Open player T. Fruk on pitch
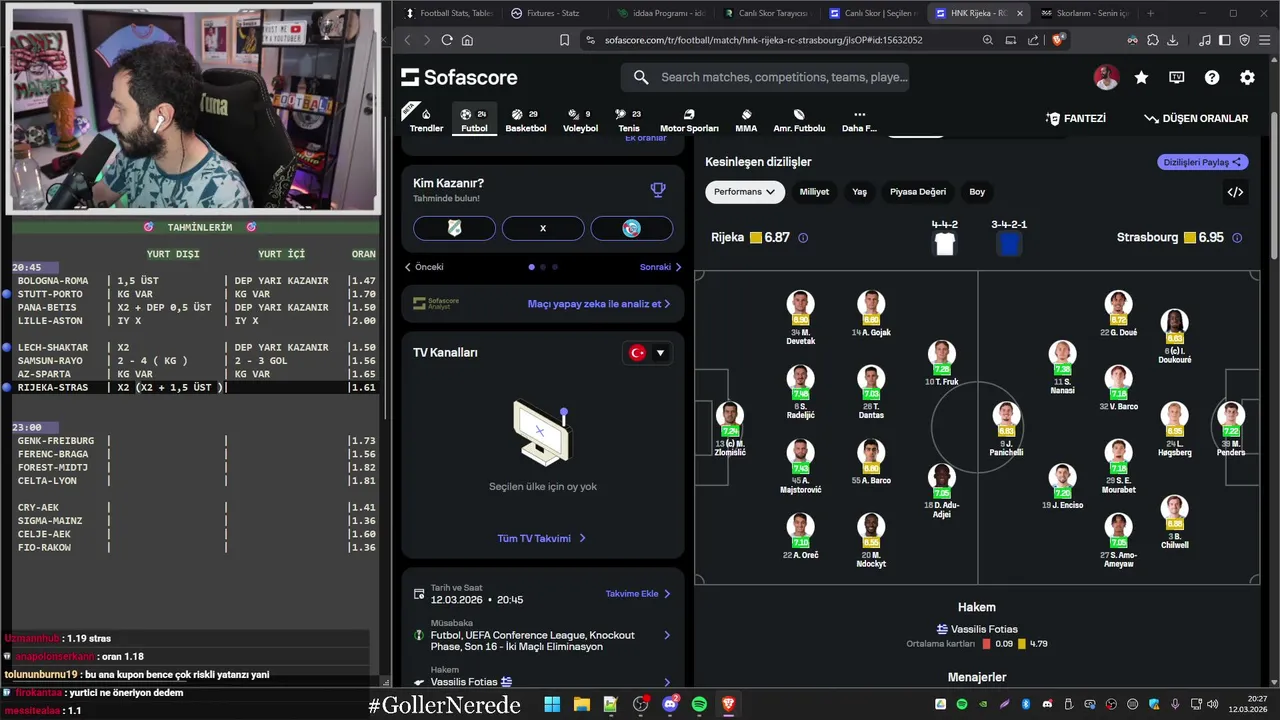This screenshot has width=1280, height=720. (x=941, y=363)
